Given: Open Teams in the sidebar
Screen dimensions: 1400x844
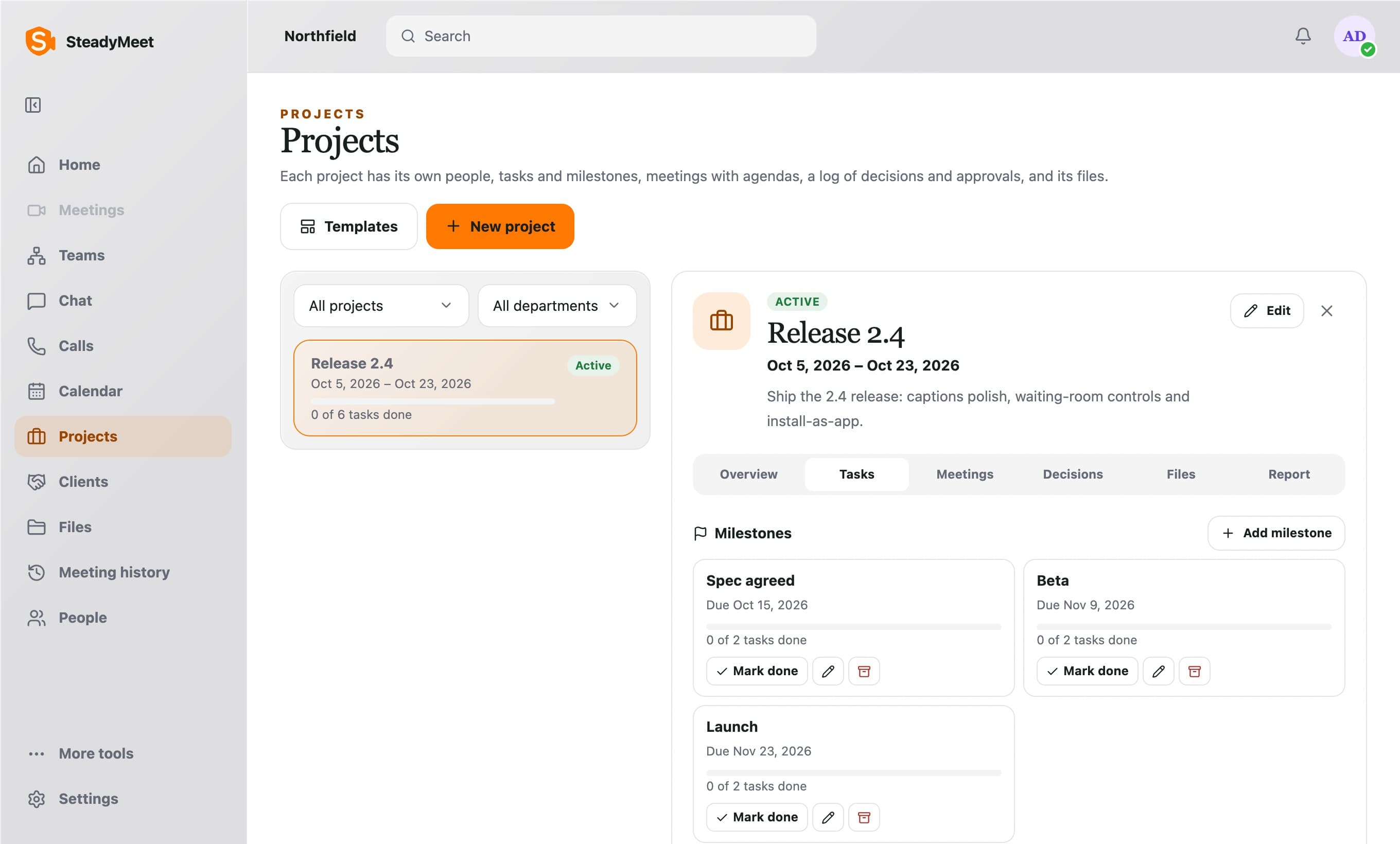Looking at the screenshot, I should tap(122, 256).
